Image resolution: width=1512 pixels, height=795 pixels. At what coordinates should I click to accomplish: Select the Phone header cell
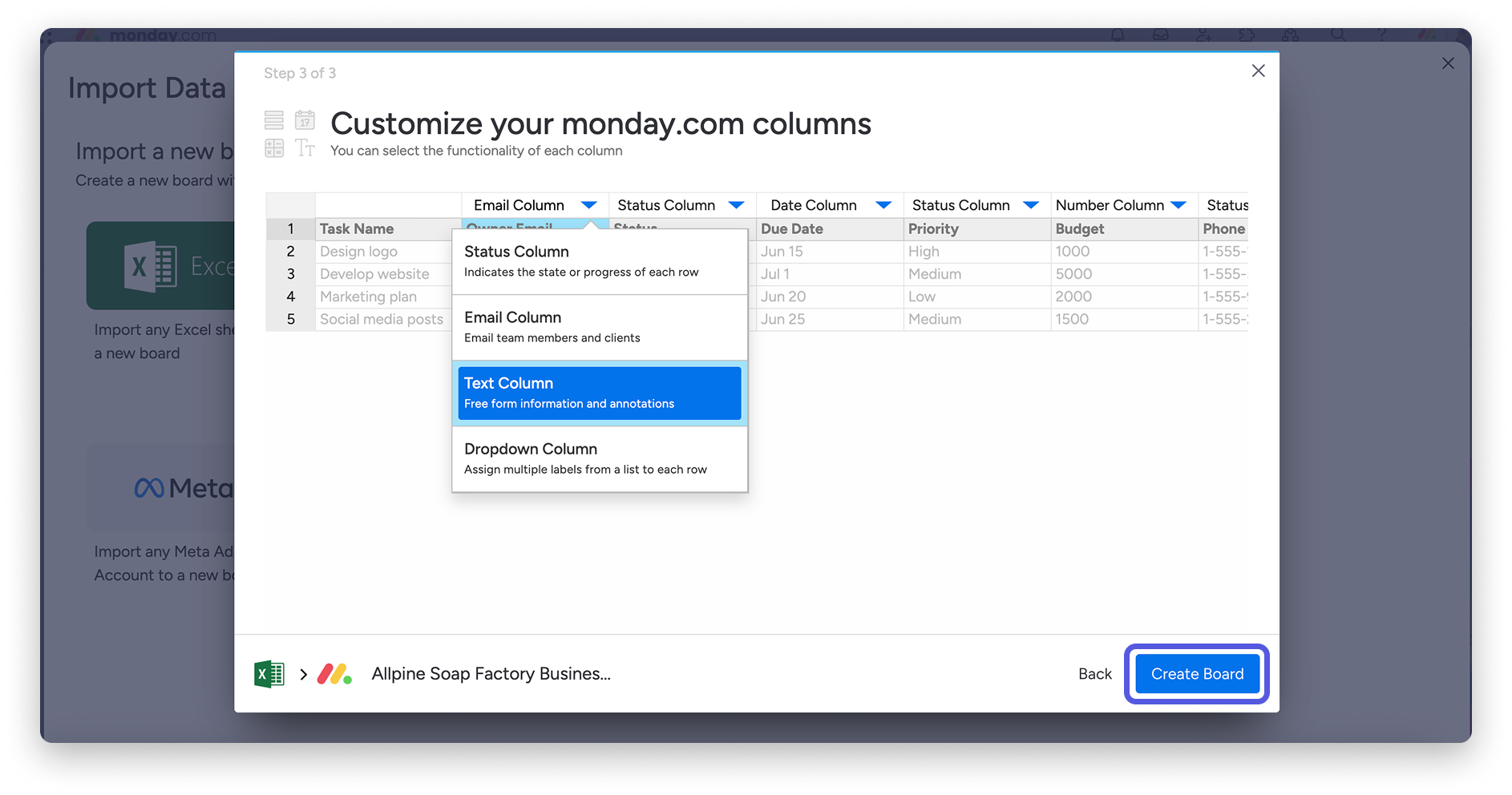click(1223, 229)
